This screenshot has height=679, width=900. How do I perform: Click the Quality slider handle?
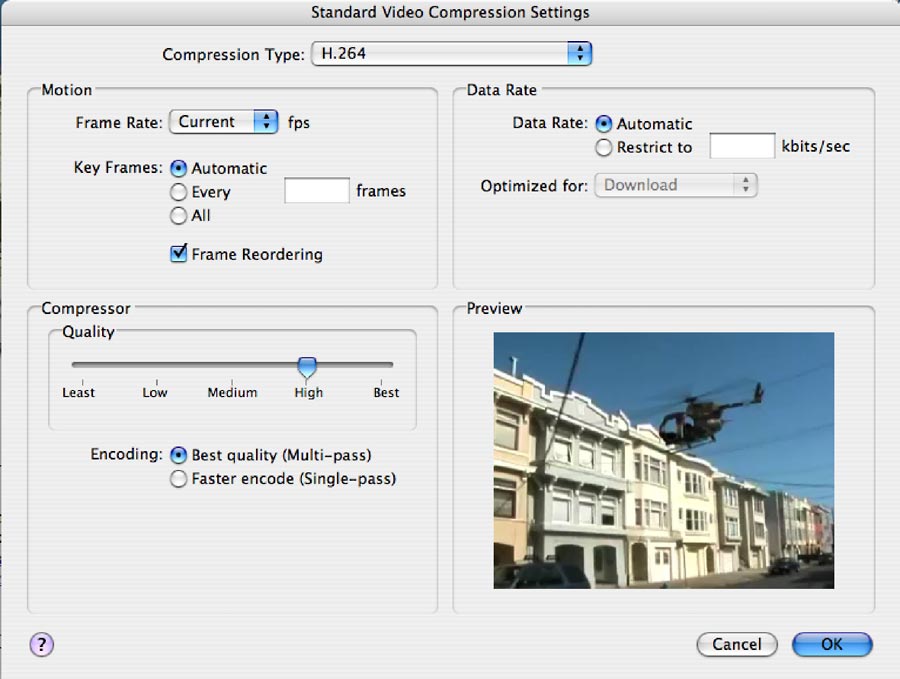click(307, 367)
